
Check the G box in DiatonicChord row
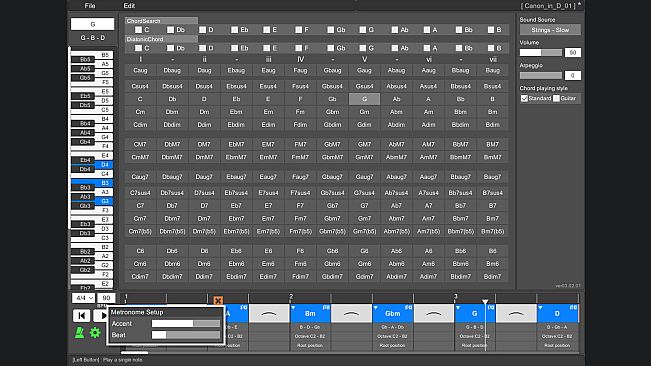point(363,48)
